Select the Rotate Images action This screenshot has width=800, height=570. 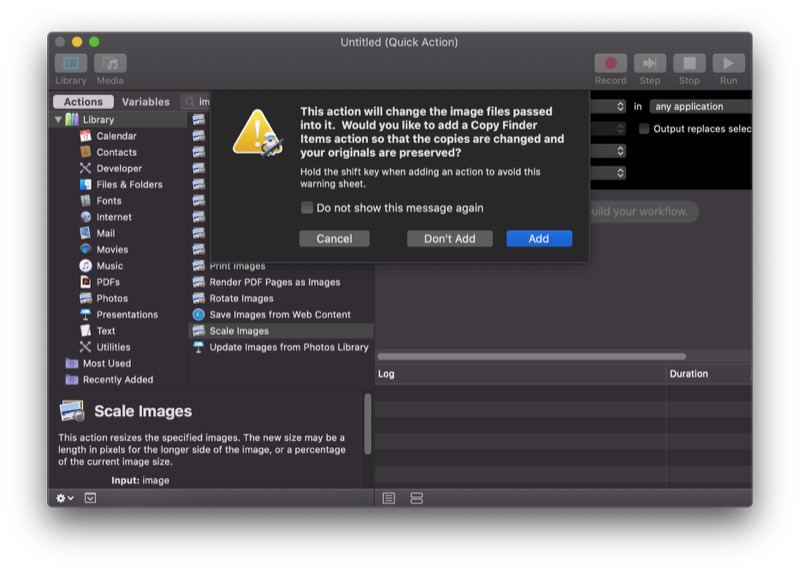[x=281, y=299]
